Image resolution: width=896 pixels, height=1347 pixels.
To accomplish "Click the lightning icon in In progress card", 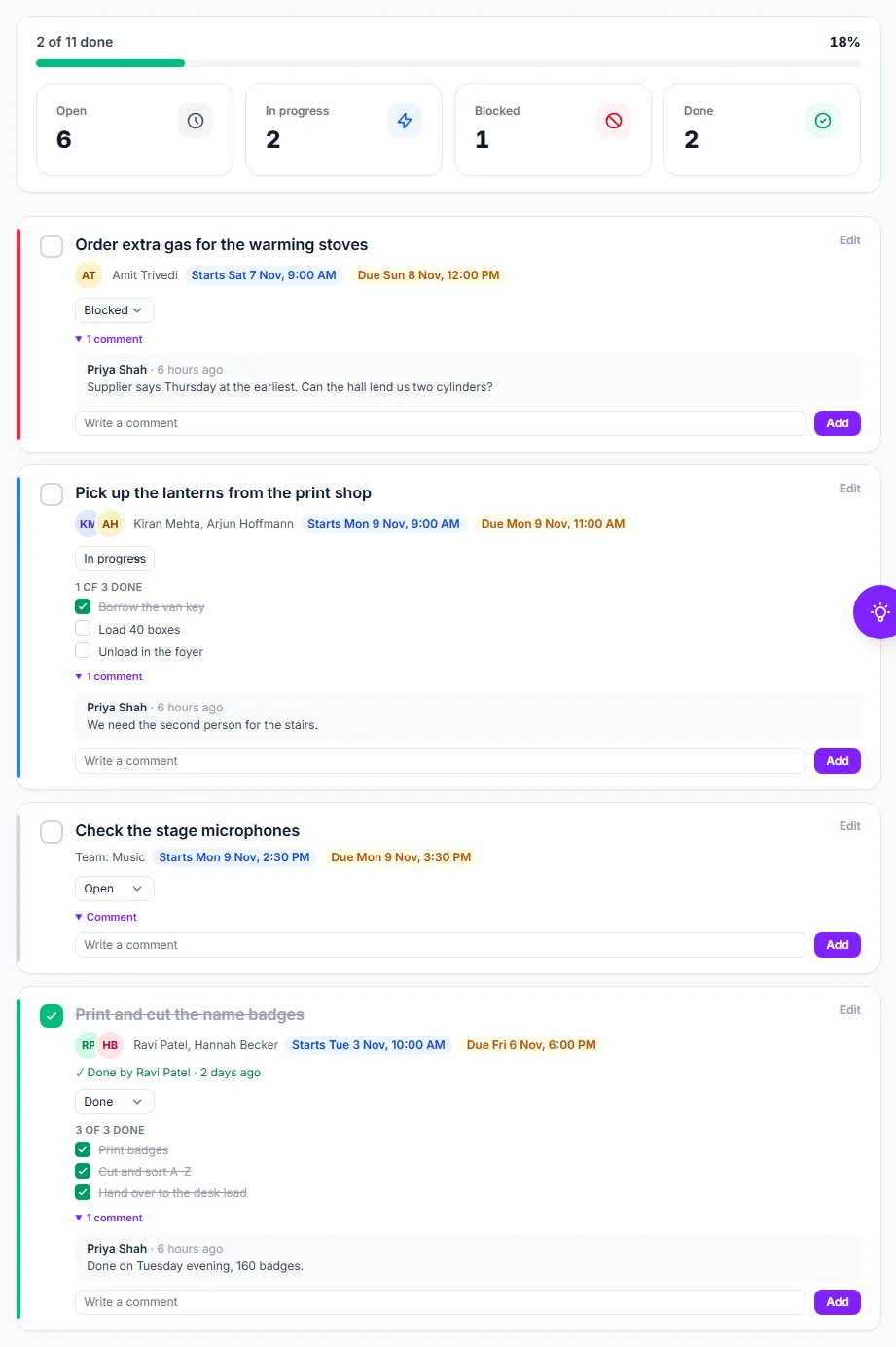I will pos(405,121).
